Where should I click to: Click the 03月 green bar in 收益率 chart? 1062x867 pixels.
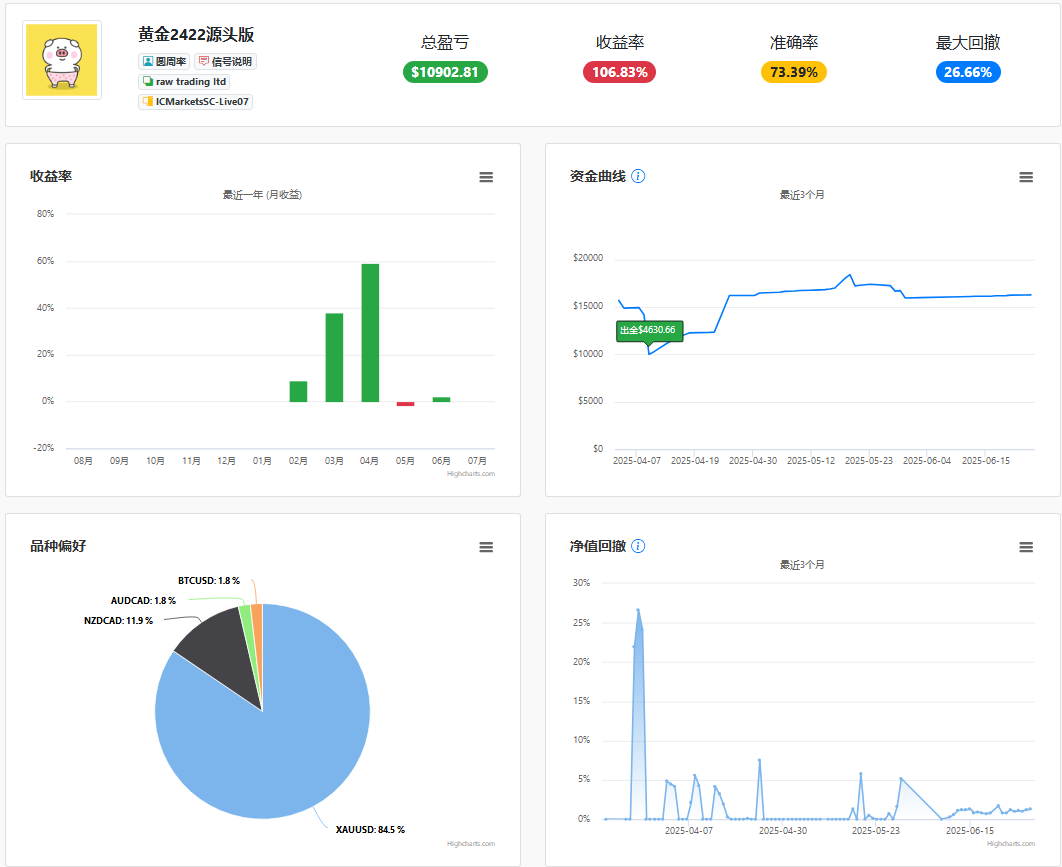[334, 358]
